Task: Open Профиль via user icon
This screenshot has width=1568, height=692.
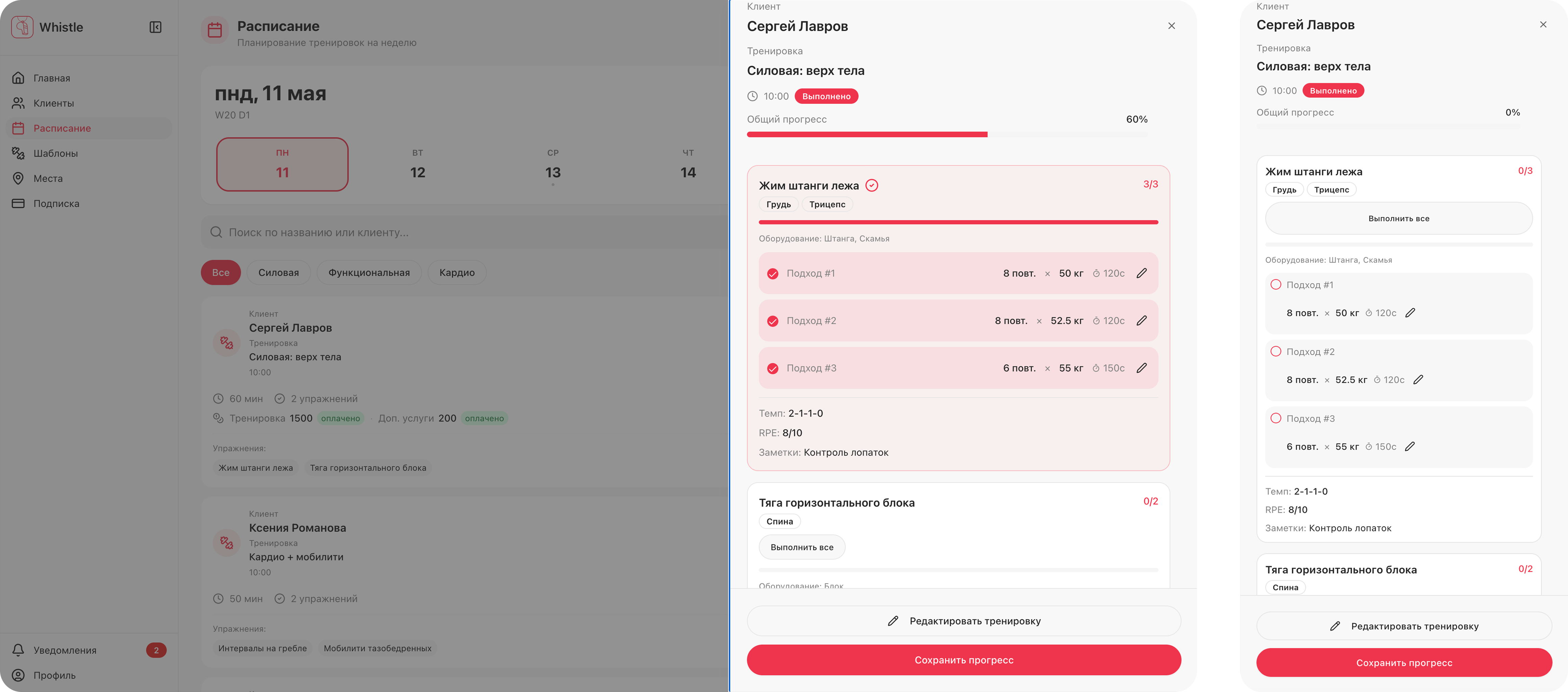Action: 18,675
